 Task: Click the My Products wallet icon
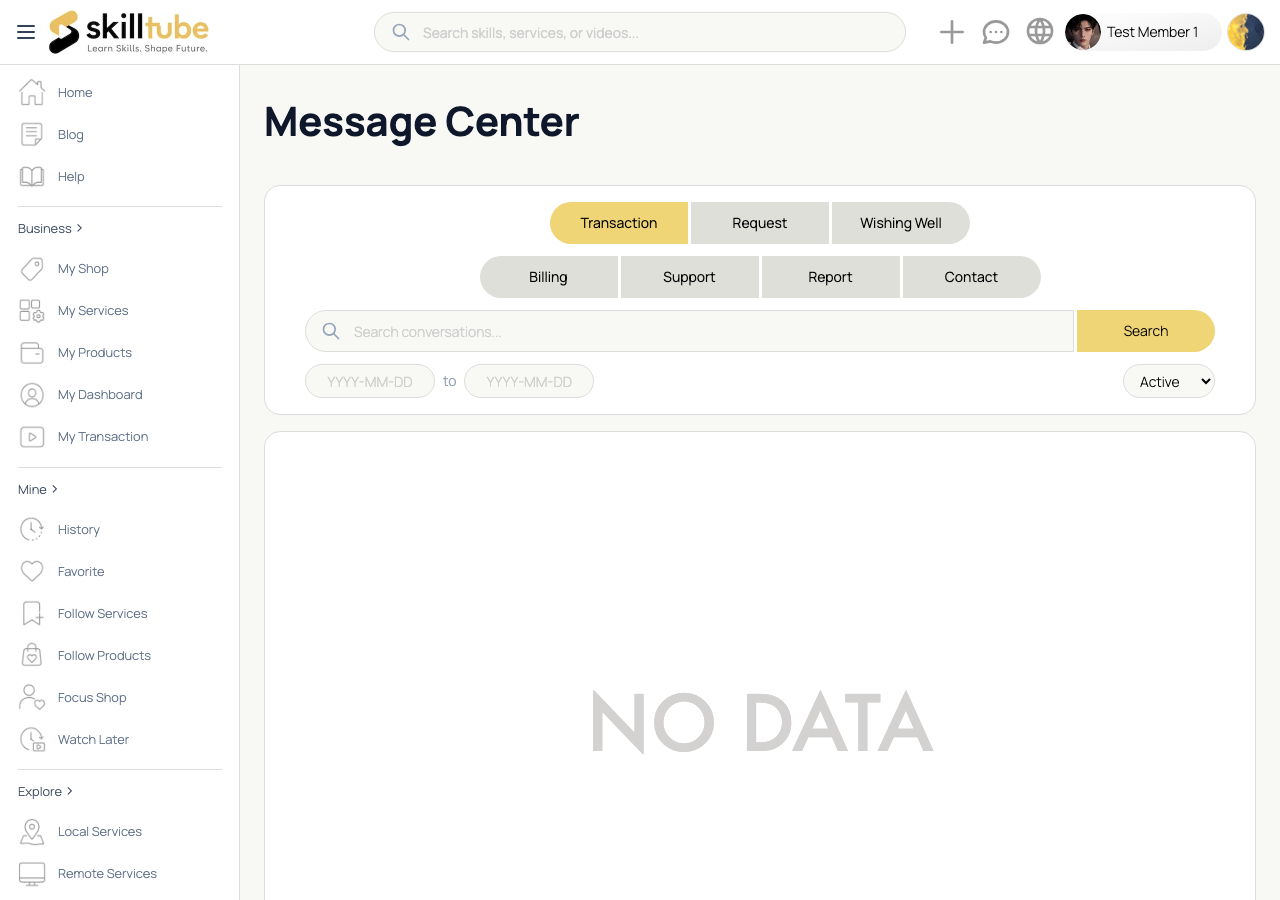32,352
